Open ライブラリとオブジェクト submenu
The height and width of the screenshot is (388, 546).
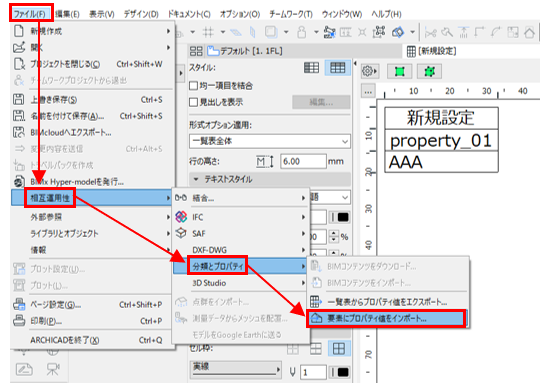click(93, 233)
